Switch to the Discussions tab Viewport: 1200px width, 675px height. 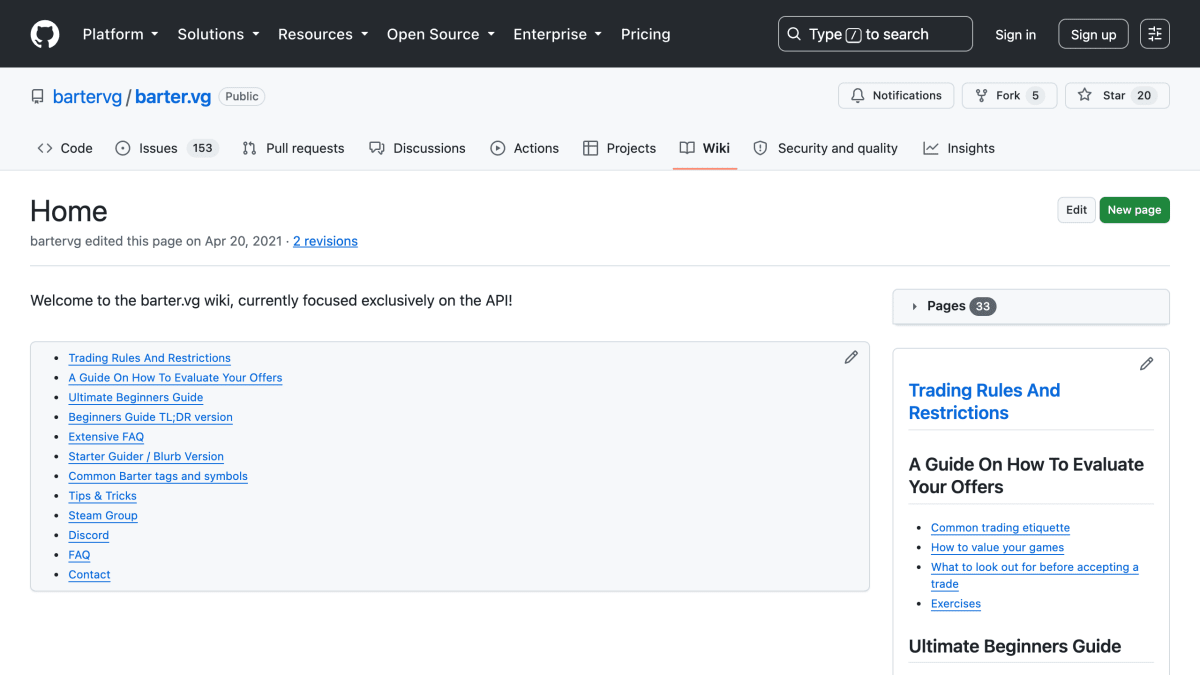click(x=417, y=148)
